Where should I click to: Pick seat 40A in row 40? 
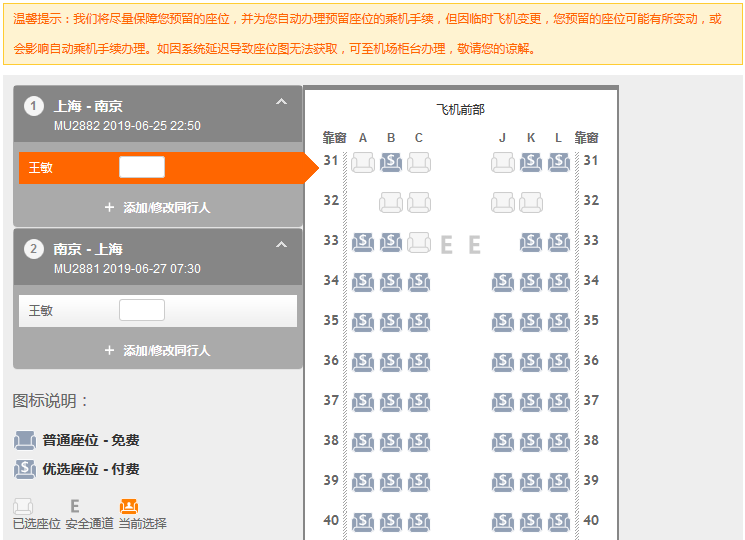pyautogui.click(x=362, y=522)
